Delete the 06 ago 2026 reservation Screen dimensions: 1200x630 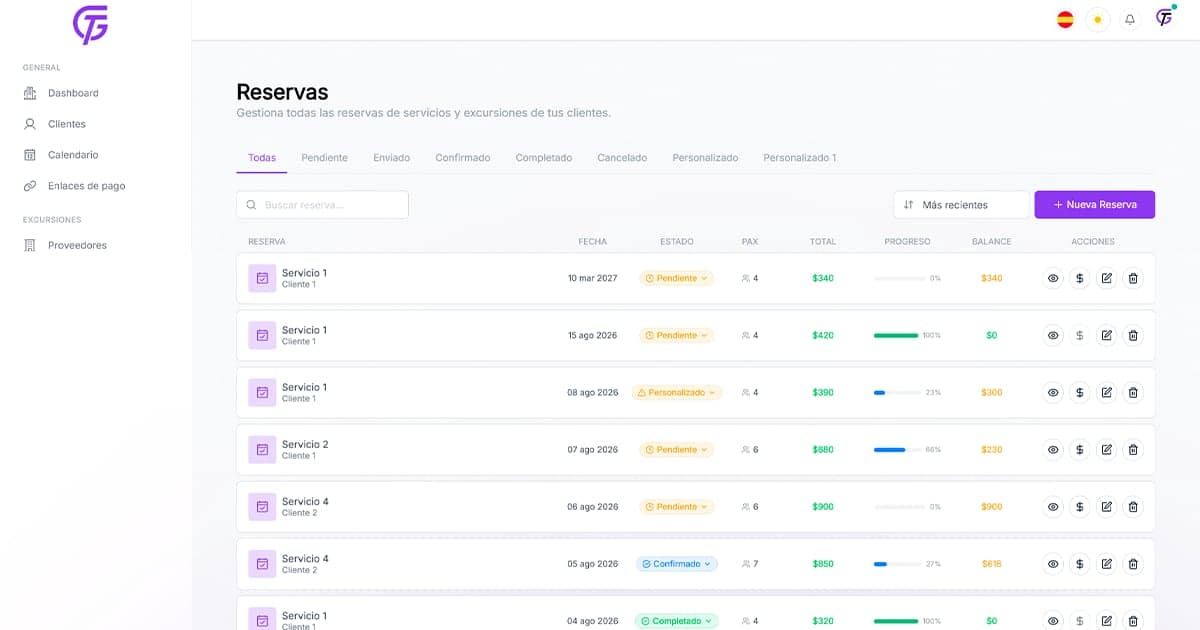(x=1133, y=506)
